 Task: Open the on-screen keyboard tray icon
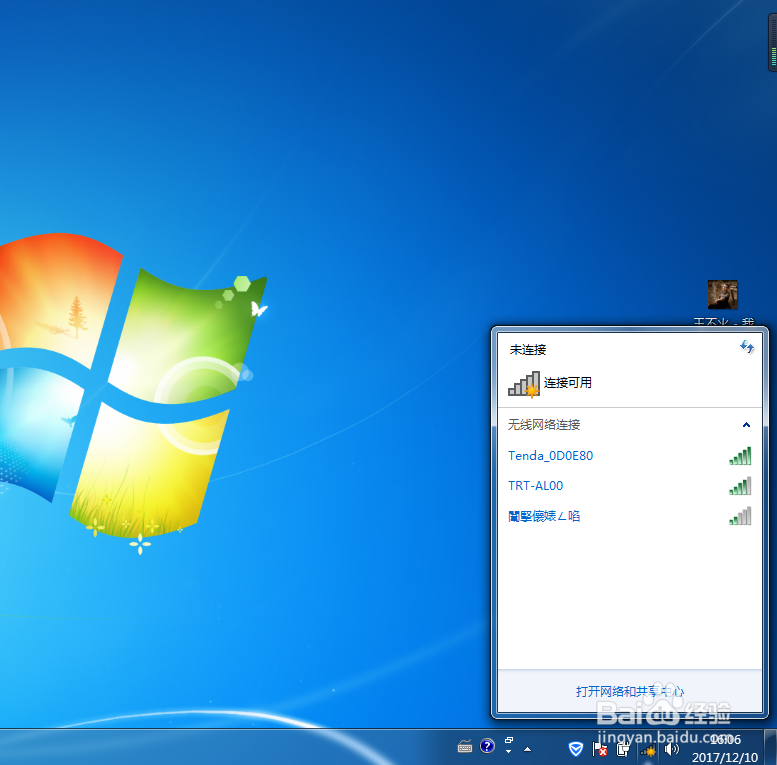coord(465,746)
